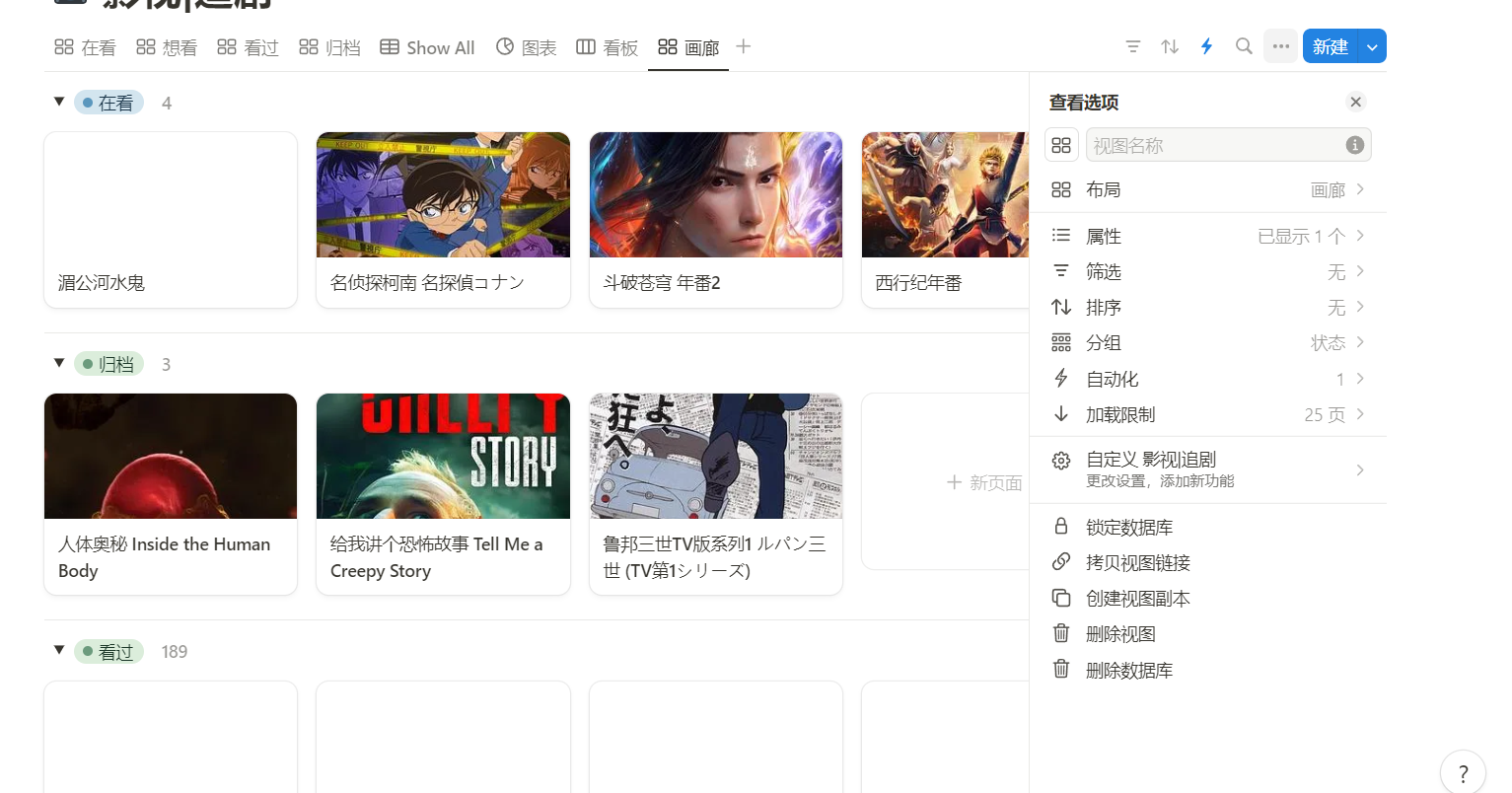The height and width of the screenshot is (793, 1512).
Task: Open the help question mark button
Action: click(x=1463, y=773)
